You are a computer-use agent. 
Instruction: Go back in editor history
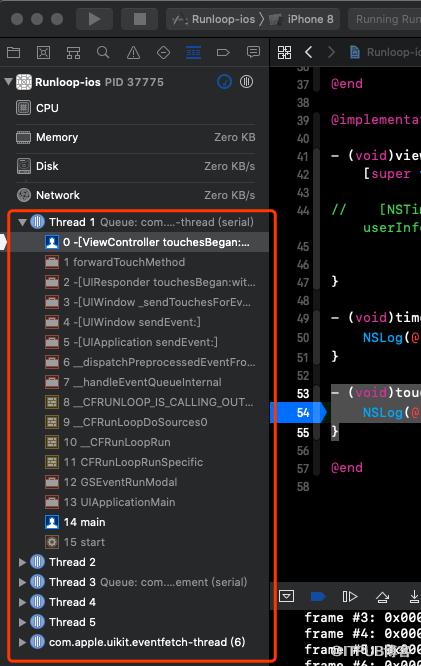(309, 53)
